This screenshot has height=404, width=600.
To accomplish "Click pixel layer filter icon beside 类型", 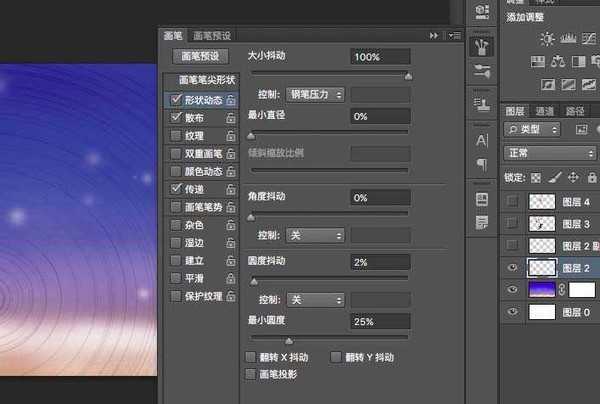I will (582, 130).
